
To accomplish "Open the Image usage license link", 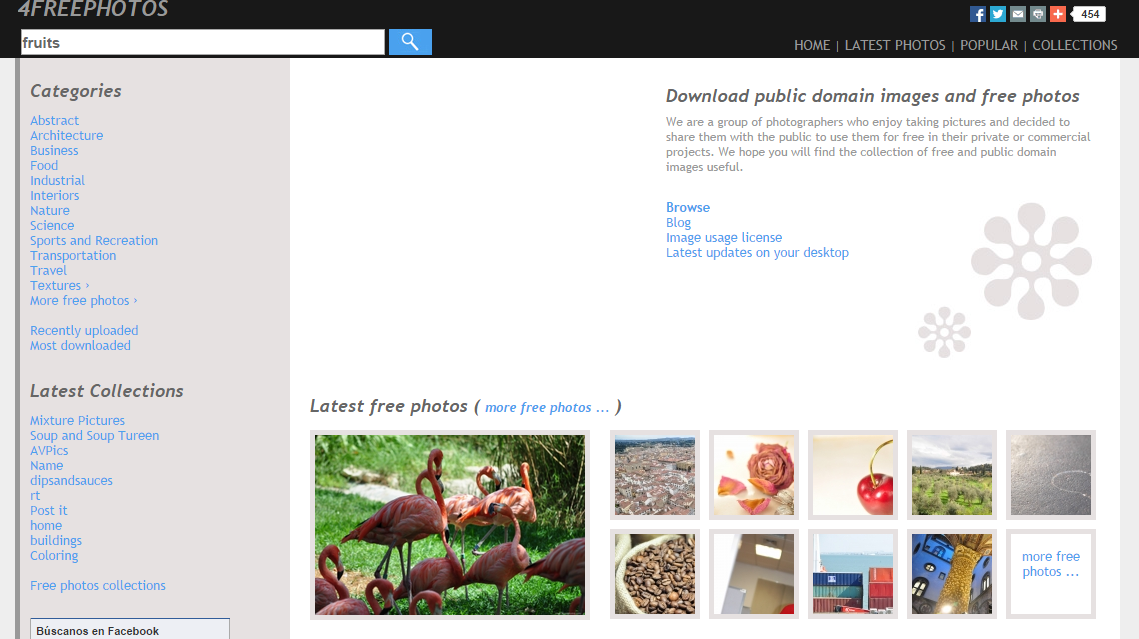I will tap(724, 238).
